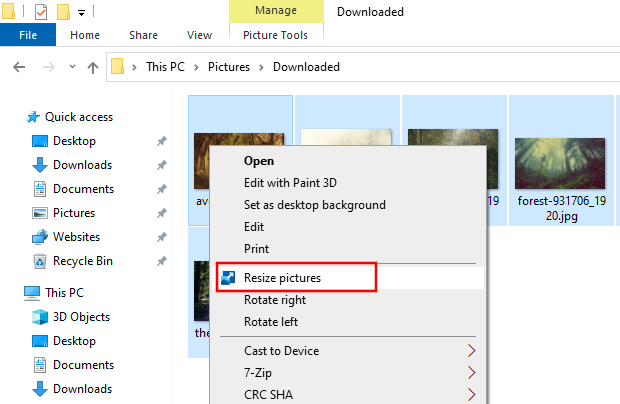Open the Picture Tools tab

275,35
